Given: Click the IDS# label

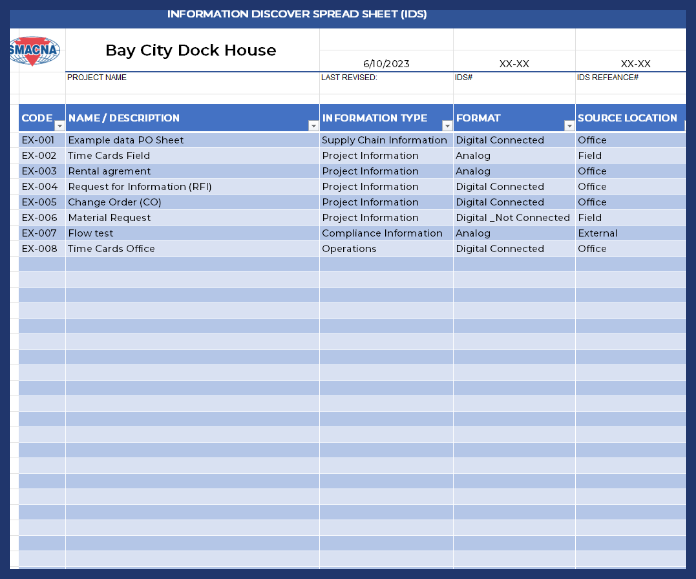Looking at the screenshot, I should [x=463, y=77].
